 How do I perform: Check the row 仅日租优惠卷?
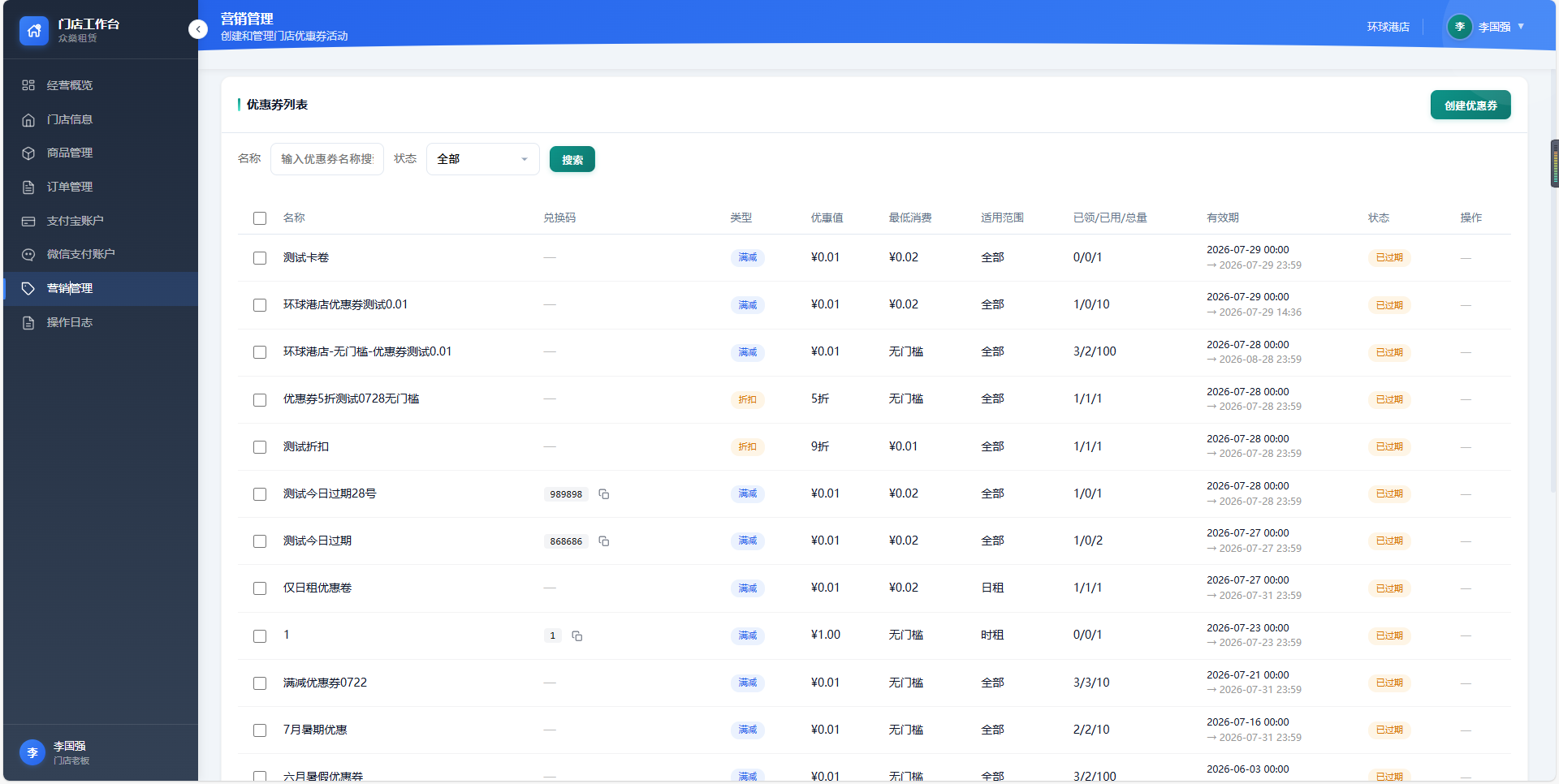tap(260, 588)
